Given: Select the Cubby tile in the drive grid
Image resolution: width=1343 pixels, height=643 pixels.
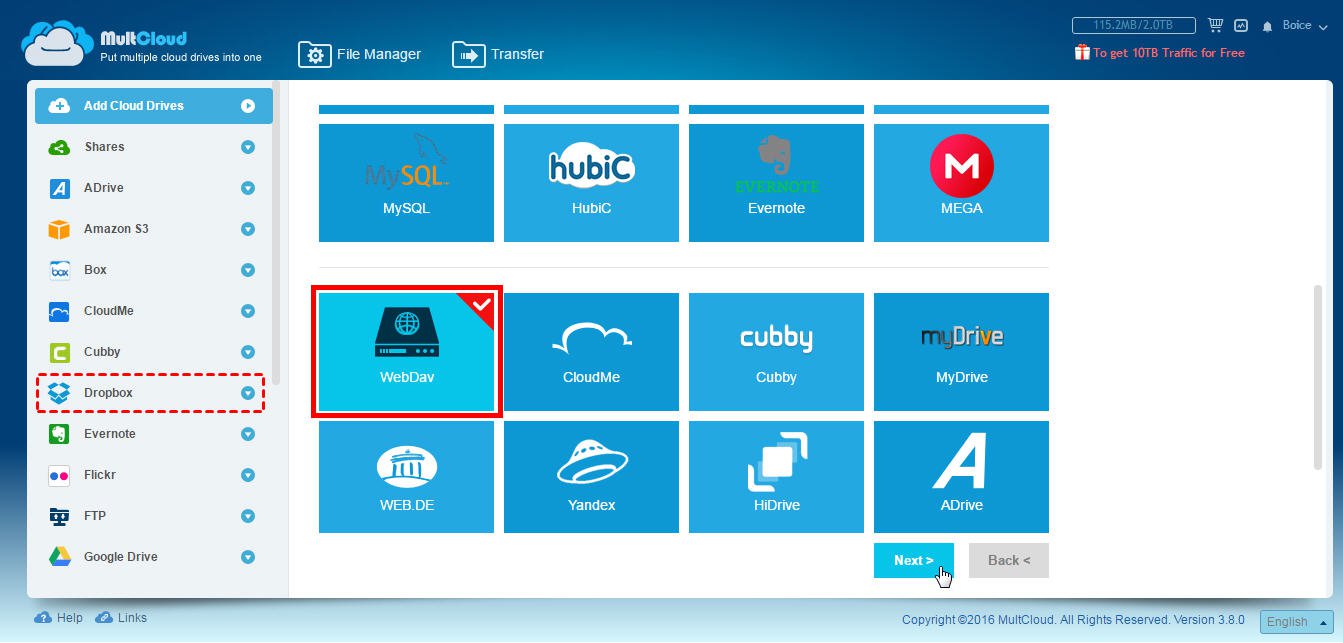Looking at the screenshot, I should [x=776, y=351].
